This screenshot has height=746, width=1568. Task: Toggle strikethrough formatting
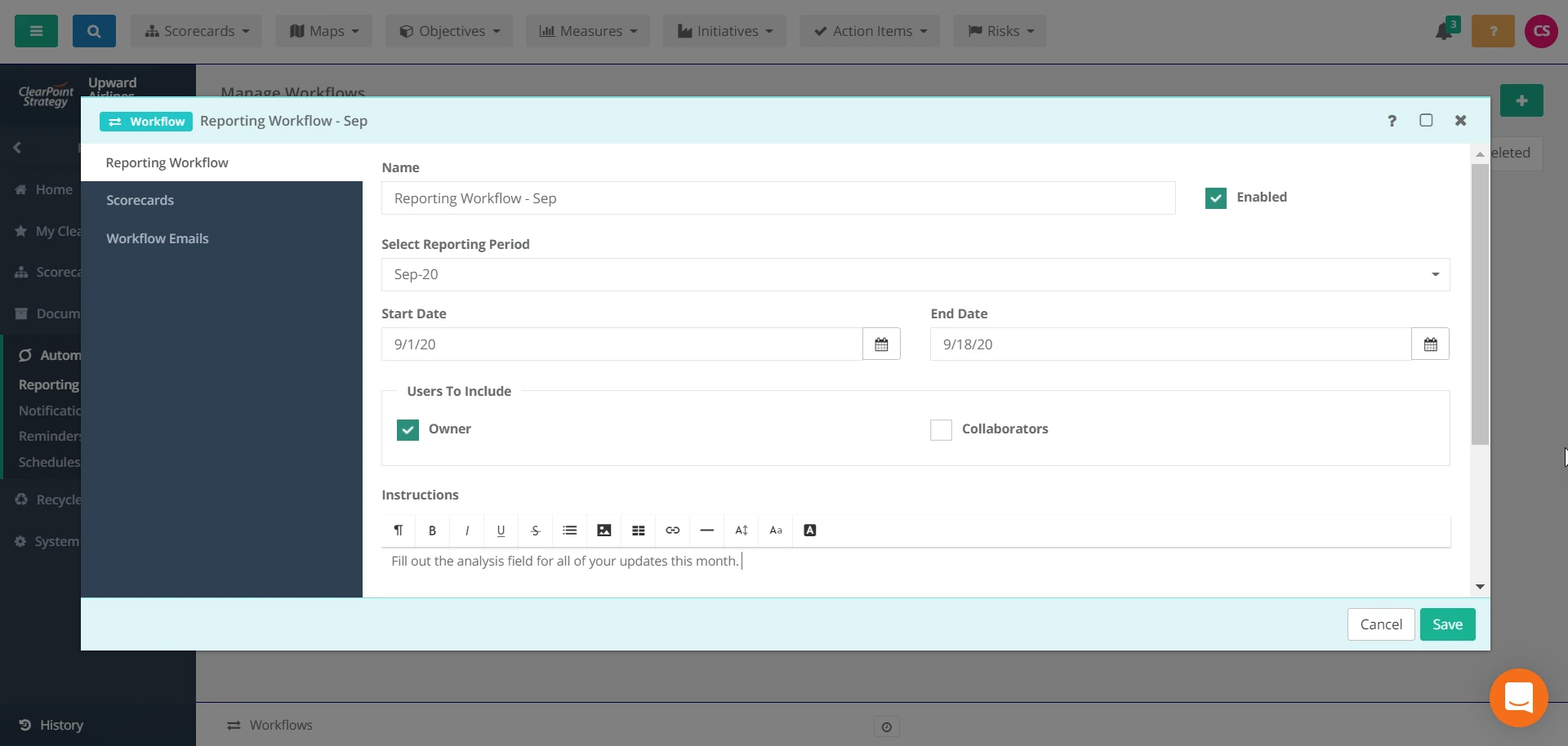point(535,531)
